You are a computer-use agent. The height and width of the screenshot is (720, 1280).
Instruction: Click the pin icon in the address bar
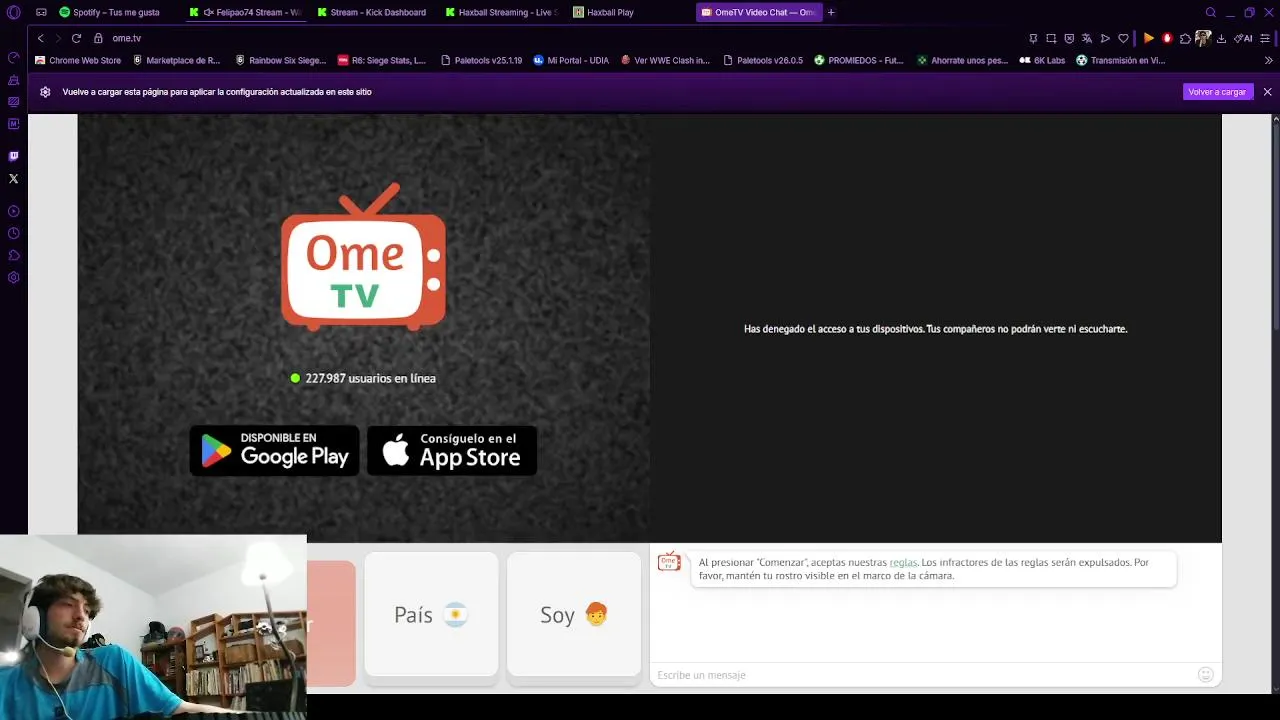[1033, 38]
